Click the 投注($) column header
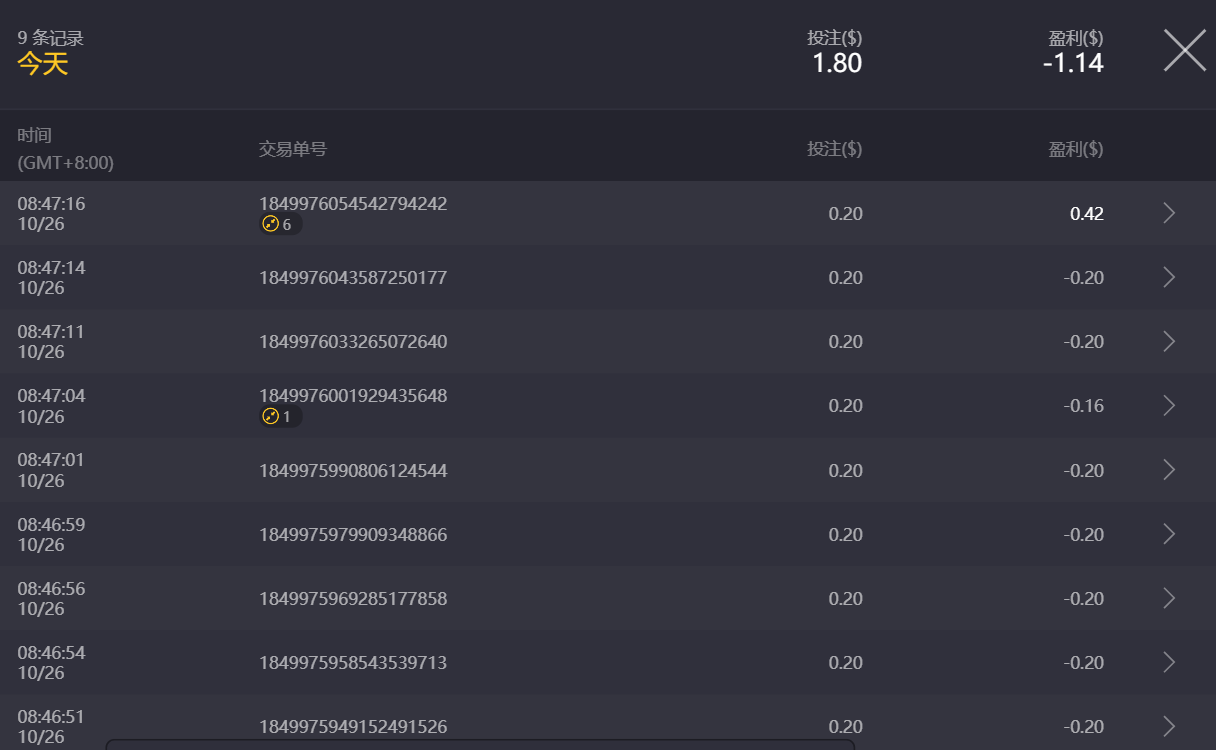 tap(834, 148)
